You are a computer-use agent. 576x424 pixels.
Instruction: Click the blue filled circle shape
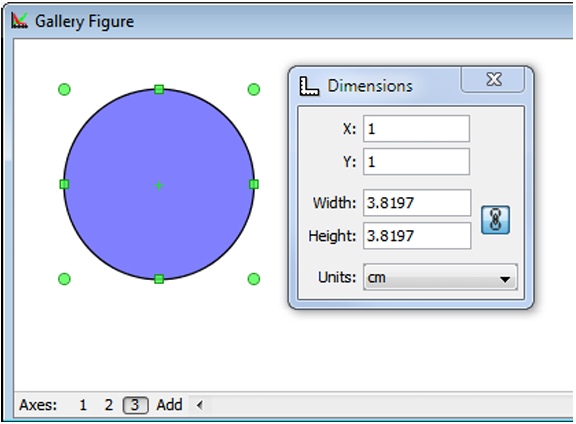[159, 184]
